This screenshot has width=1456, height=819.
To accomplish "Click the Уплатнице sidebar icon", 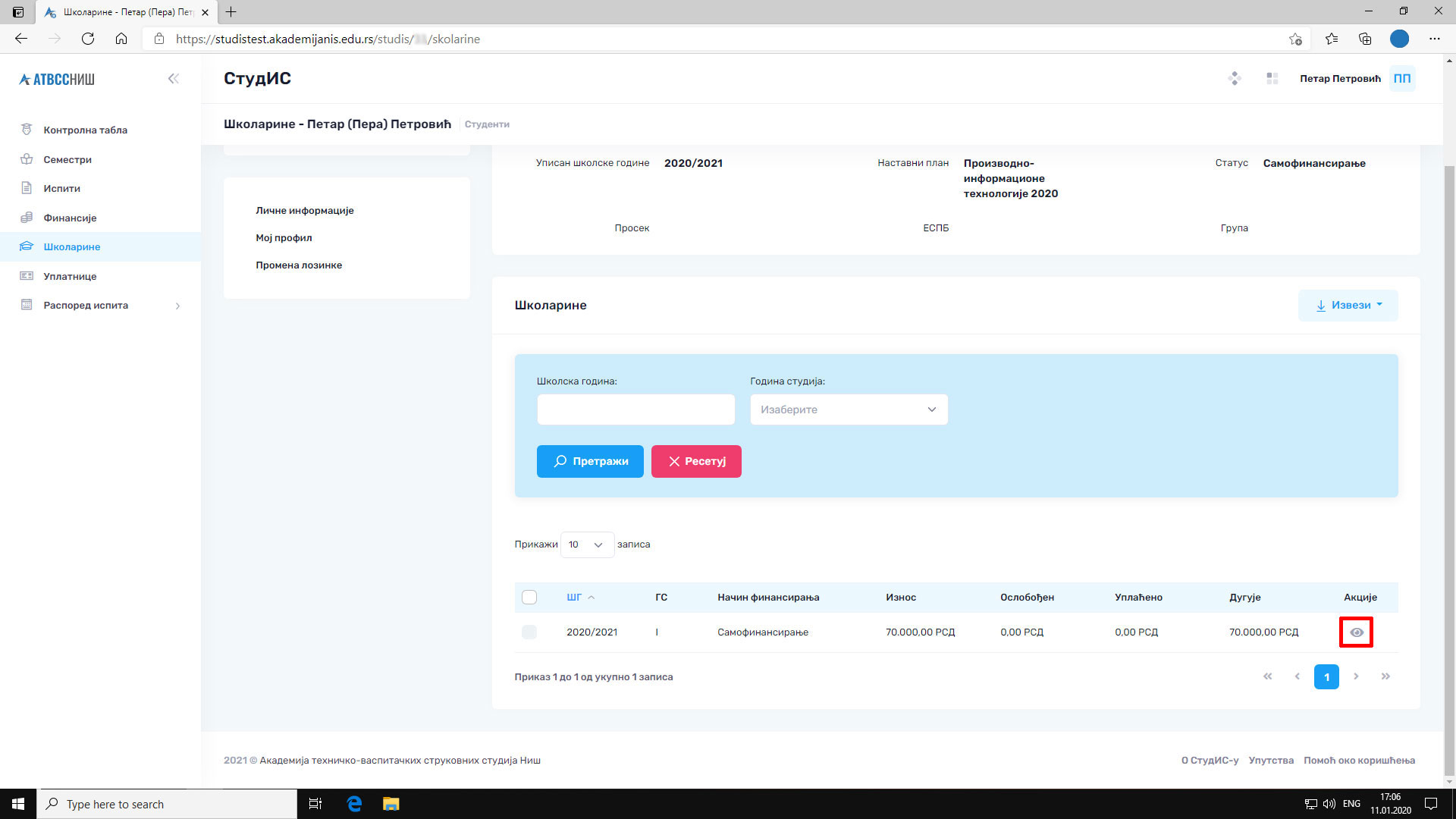I will point(27,276).
